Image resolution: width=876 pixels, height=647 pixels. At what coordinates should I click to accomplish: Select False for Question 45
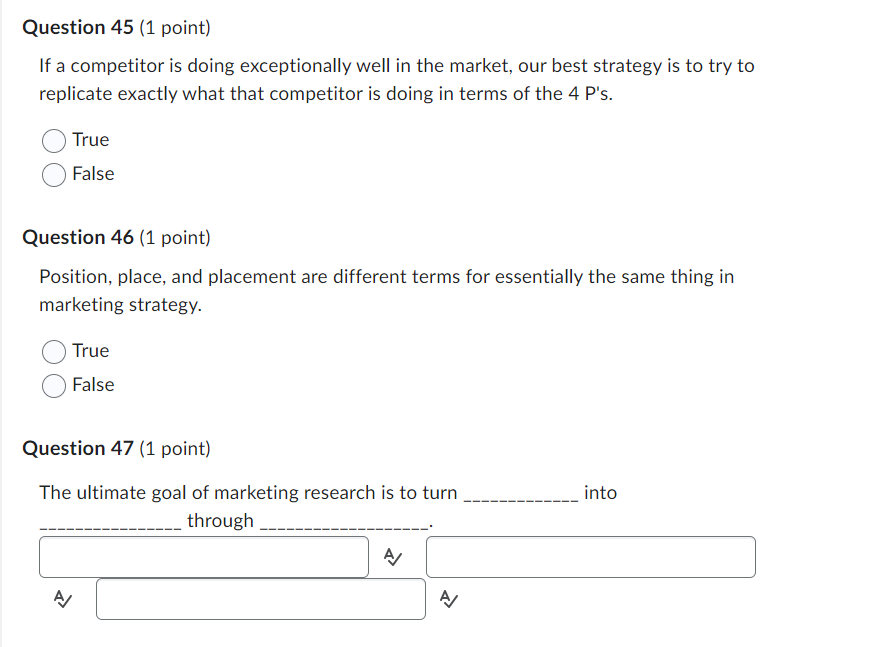pos(54,174)
